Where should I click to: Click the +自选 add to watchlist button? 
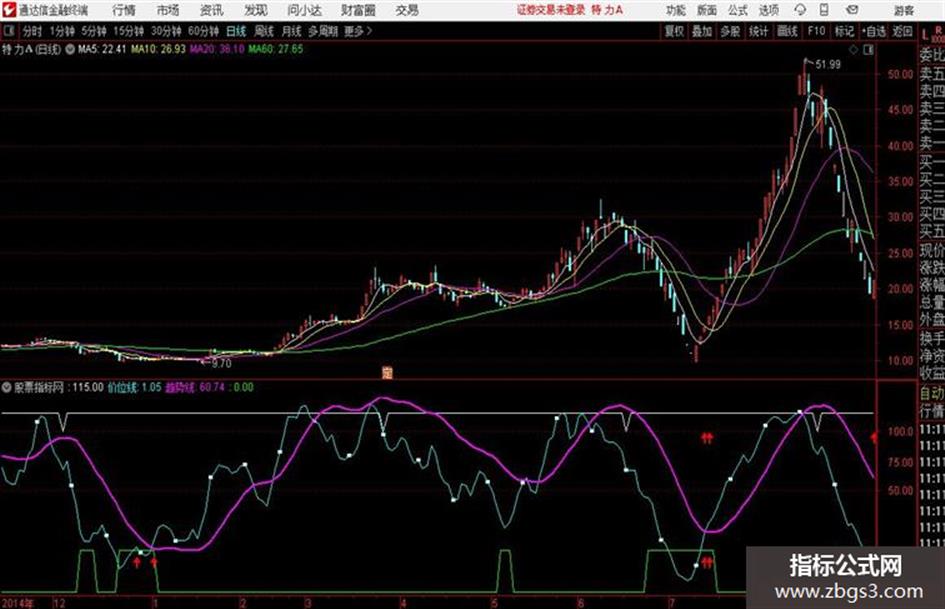click(874, 31)
